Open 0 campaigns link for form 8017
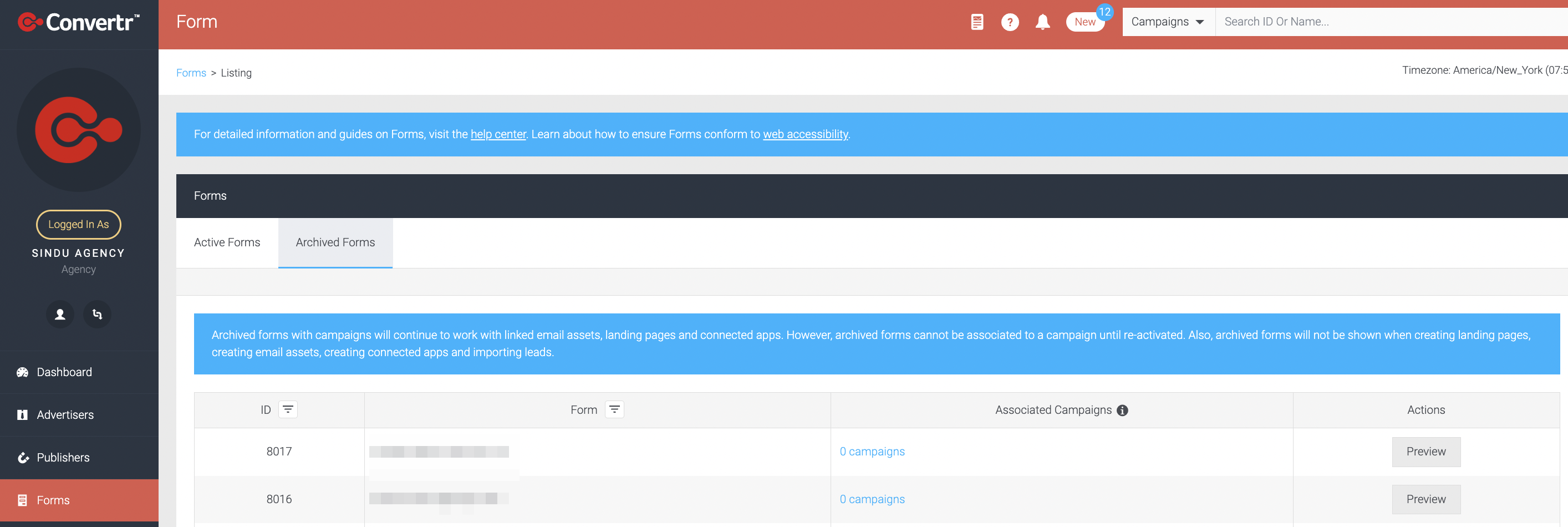1568x527 pixels. tap(872, 452)
